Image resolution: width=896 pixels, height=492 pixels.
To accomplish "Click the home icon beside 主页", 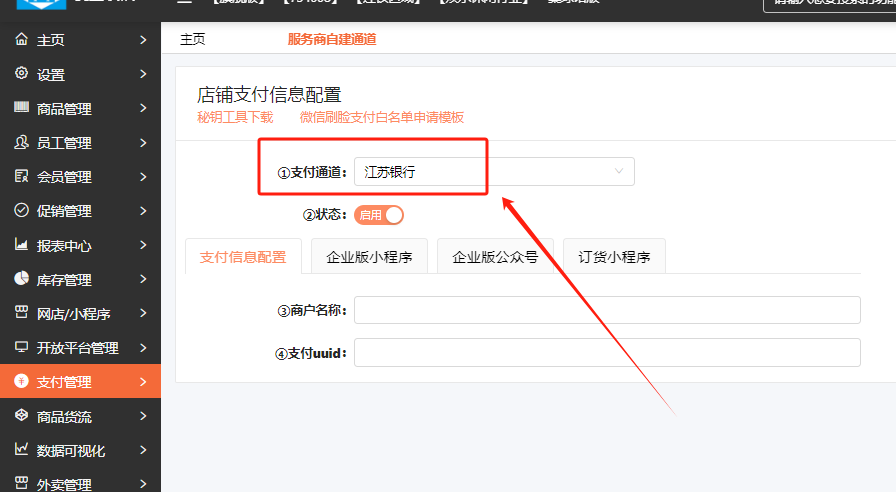I will pyautogui.click(x=21, y=40).
